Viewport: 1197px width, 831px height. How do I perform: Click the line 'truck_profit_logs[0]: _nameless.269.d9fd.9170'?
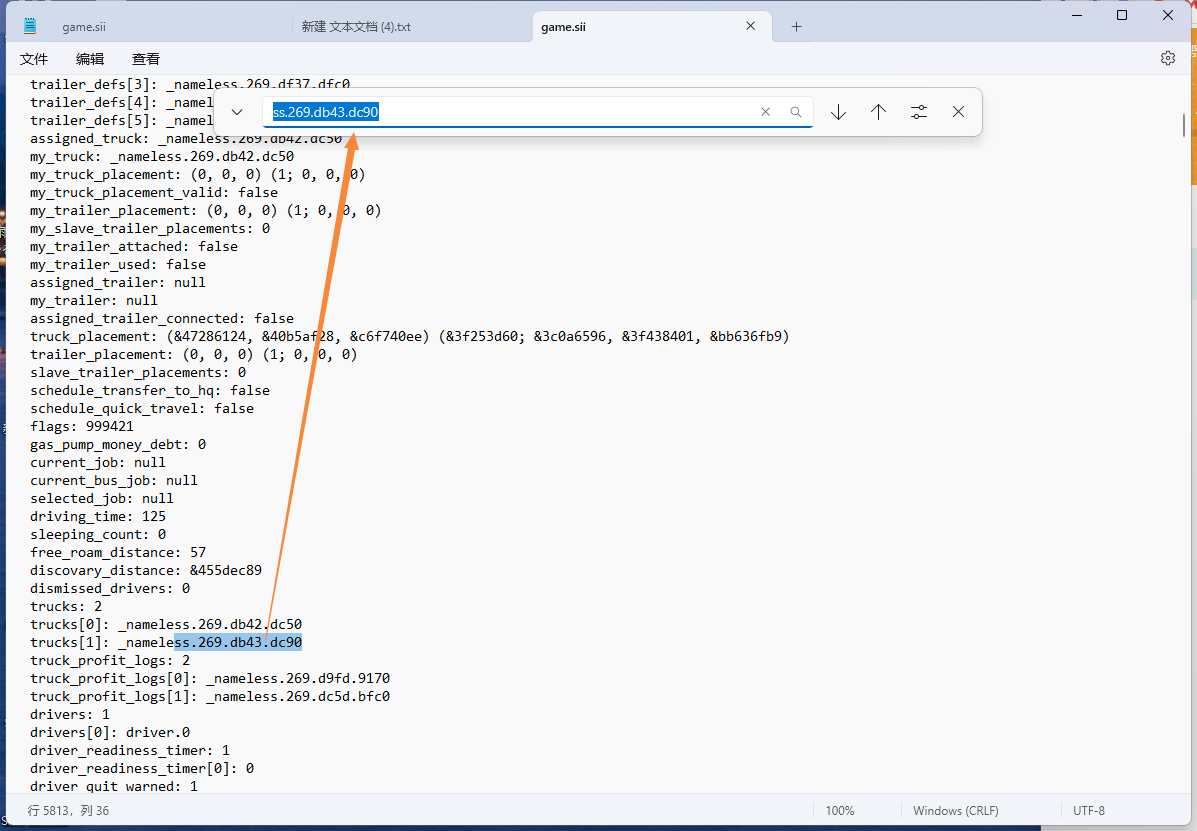click(210, 678)
